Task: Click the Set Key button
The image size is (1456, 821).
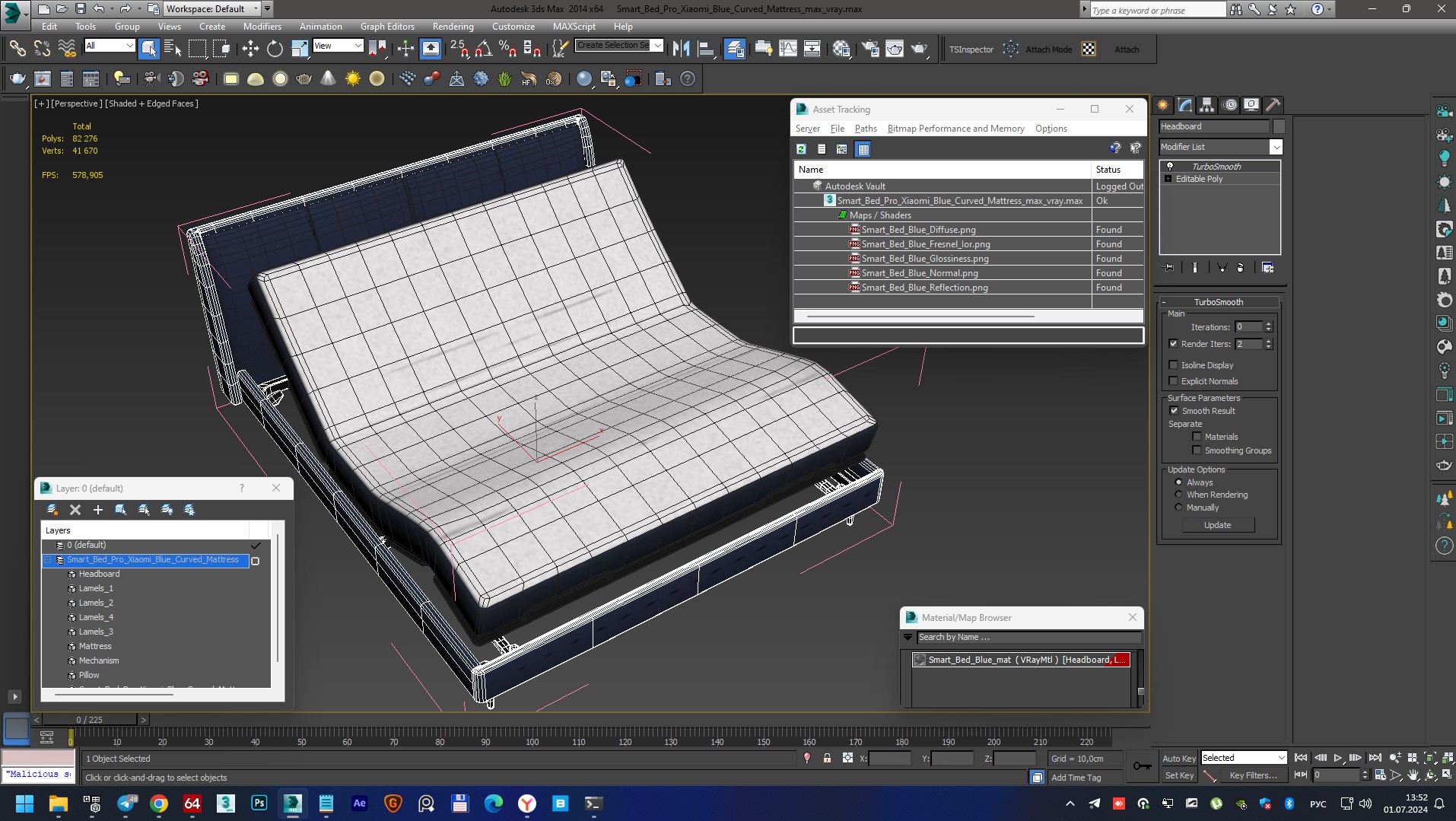Action: [x=1179, y=775]
